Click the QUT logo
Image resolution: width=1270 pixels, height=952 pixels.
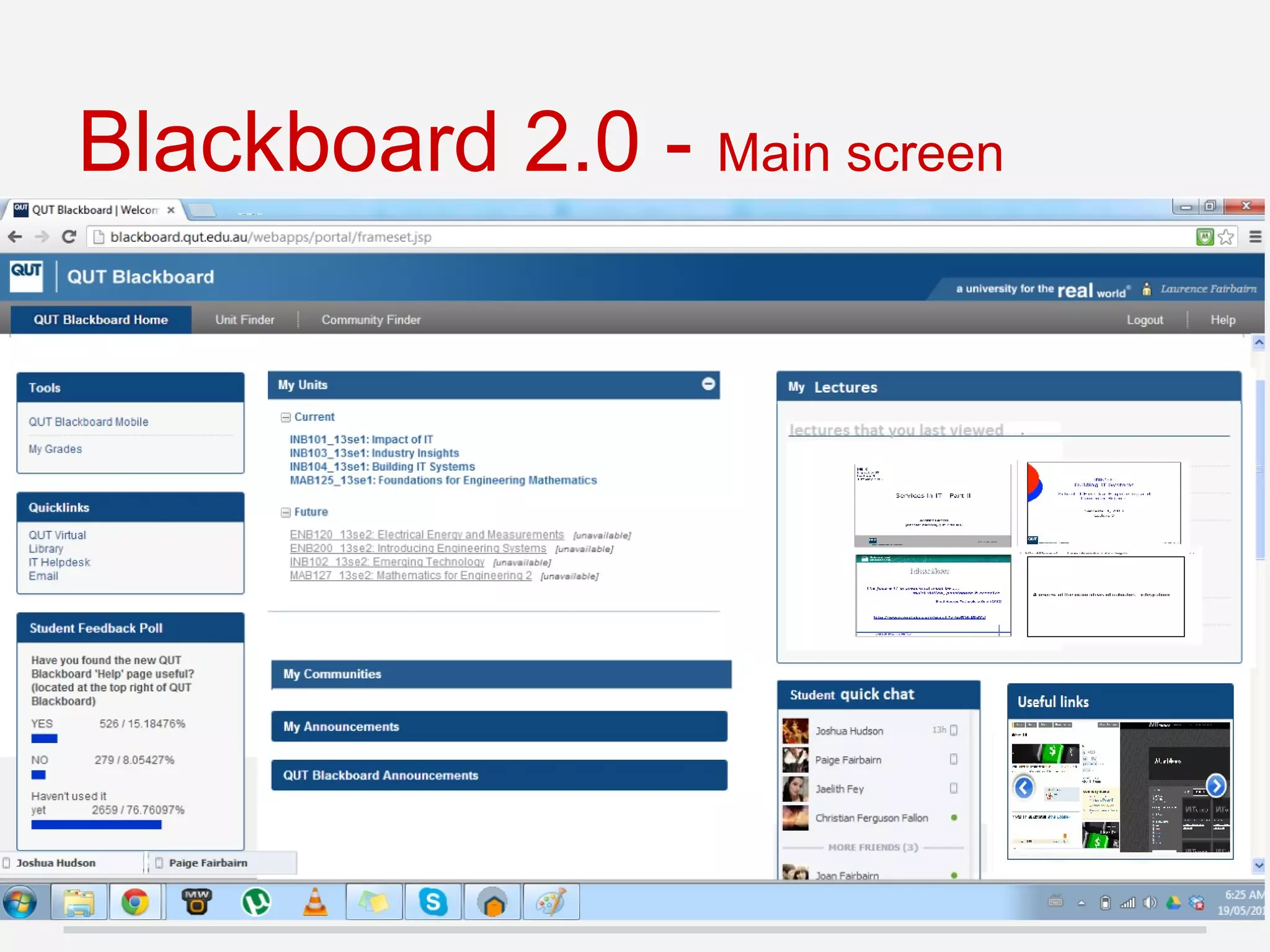pos(26,276)
